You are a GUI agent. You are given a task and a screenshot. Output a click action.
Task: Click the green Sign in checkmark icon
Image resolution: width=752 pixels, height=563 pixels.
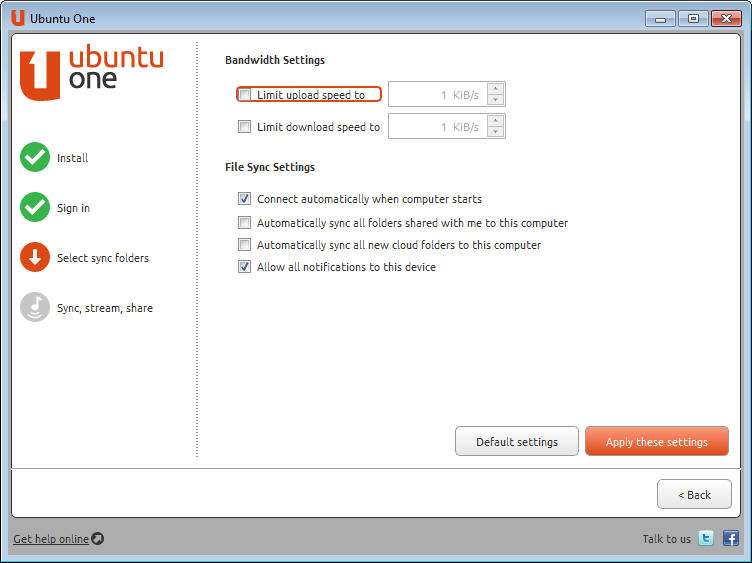pyautogui.click(x=35, y=207)
